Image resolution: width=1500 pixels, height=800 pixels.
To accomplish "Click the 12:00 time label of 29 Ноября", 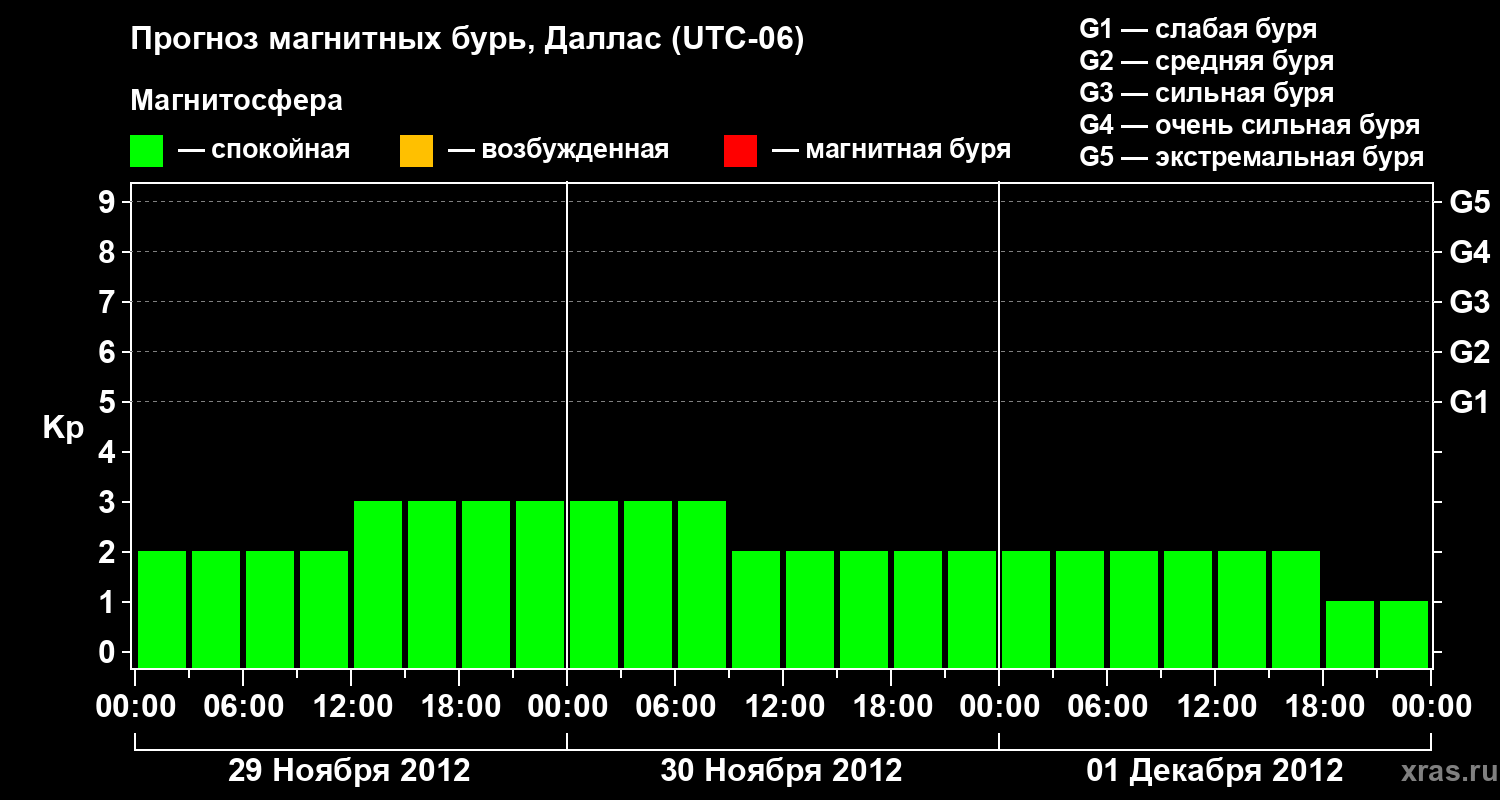I will 351,707.
